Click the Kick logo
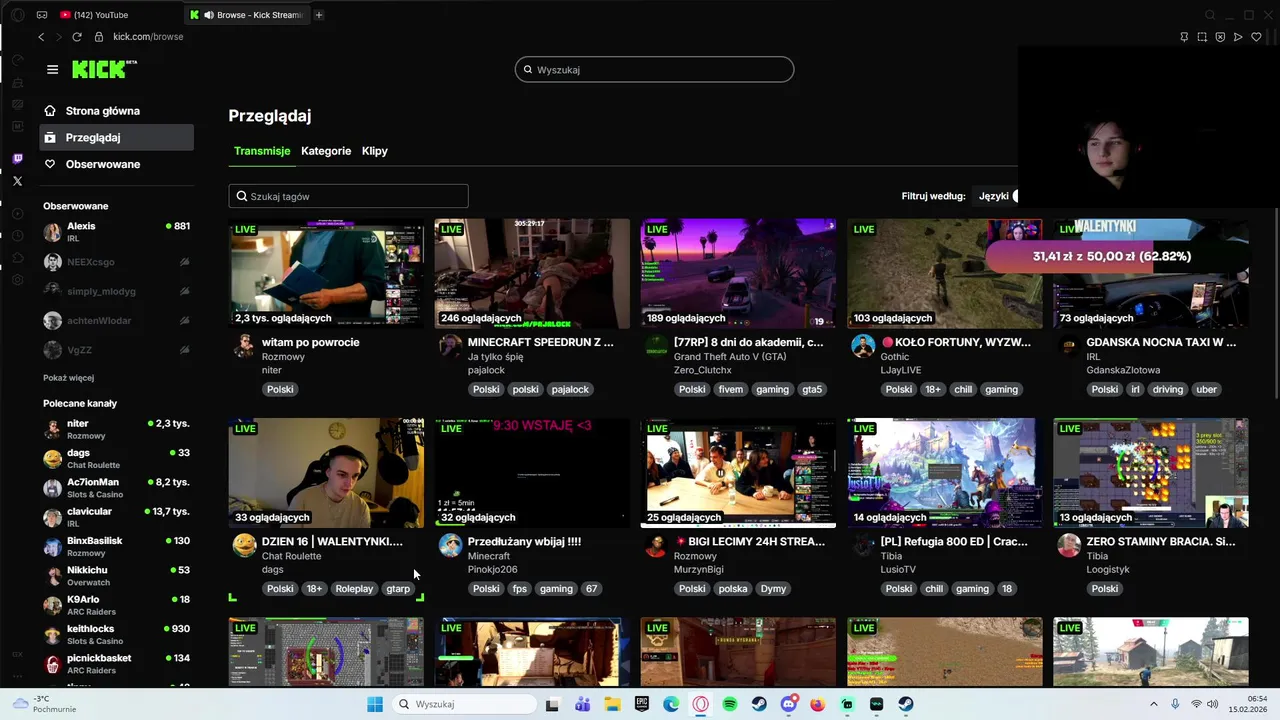The height and width of the screenshot is (720, 1280). 104,69
